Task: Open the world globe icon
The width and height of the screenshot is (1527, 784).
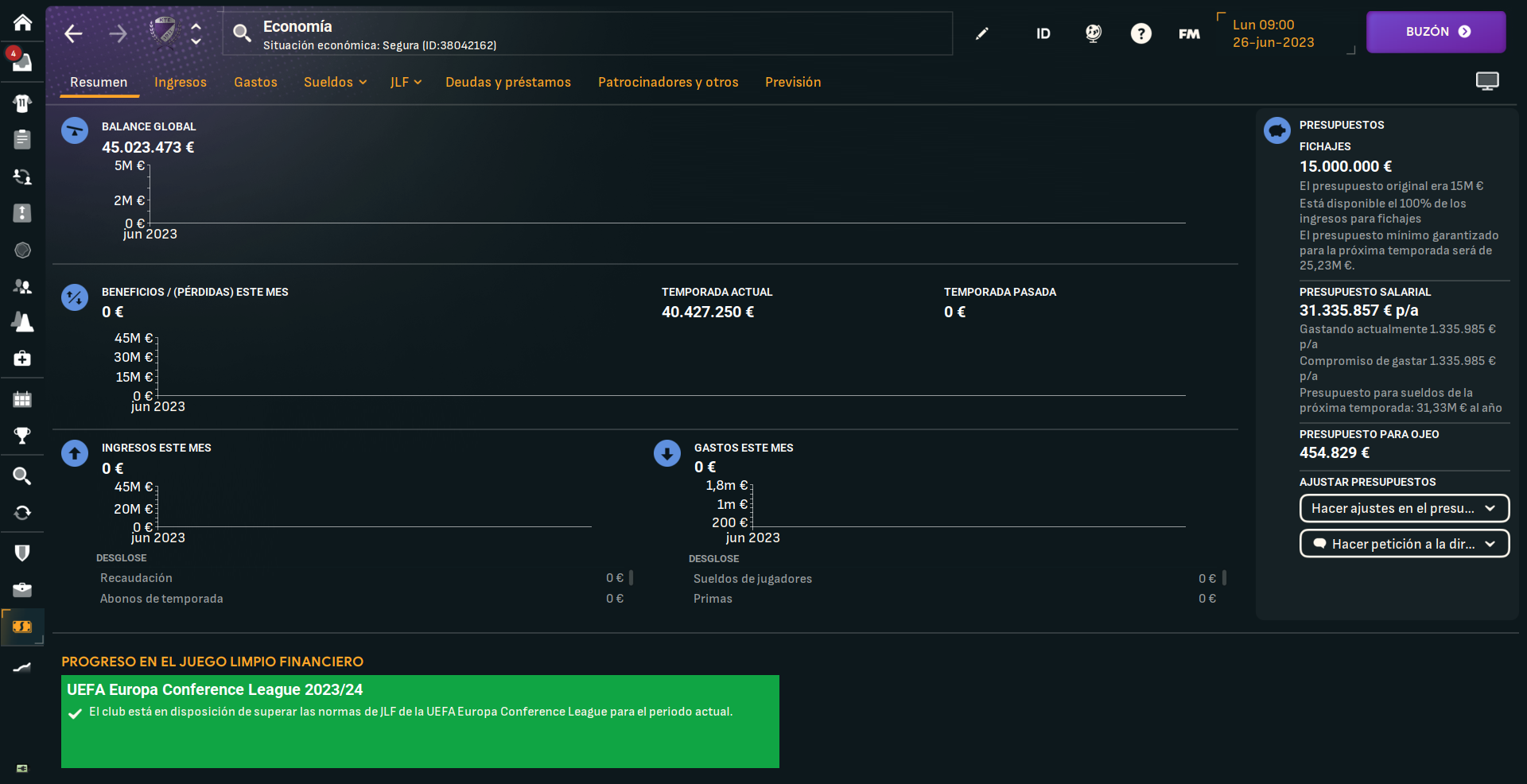Action: coord(1094,33)
